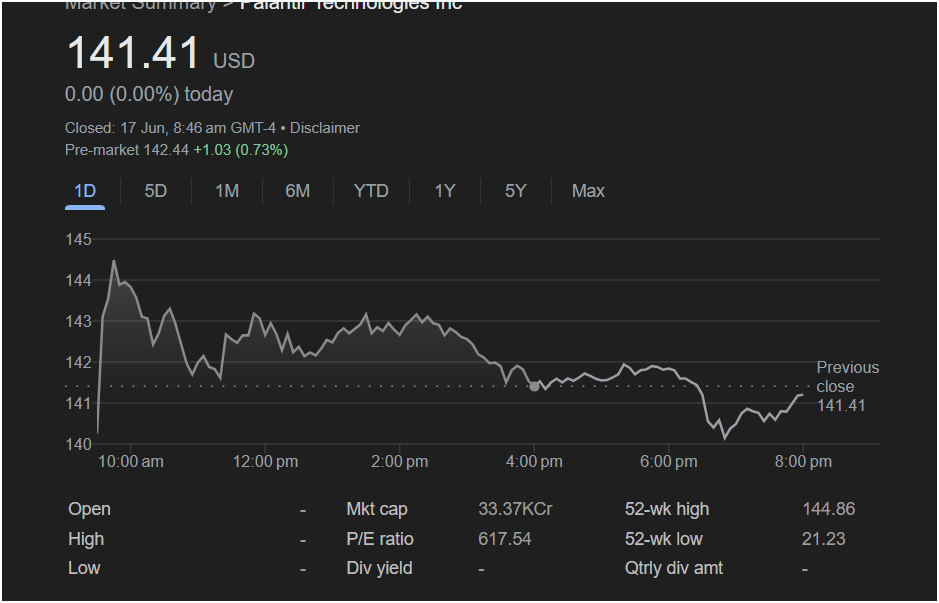Click the 52-wk high label

[667, 510]
